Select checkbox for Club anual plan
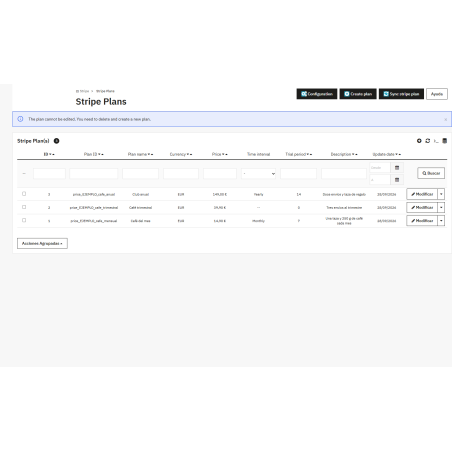 [24, 194]
